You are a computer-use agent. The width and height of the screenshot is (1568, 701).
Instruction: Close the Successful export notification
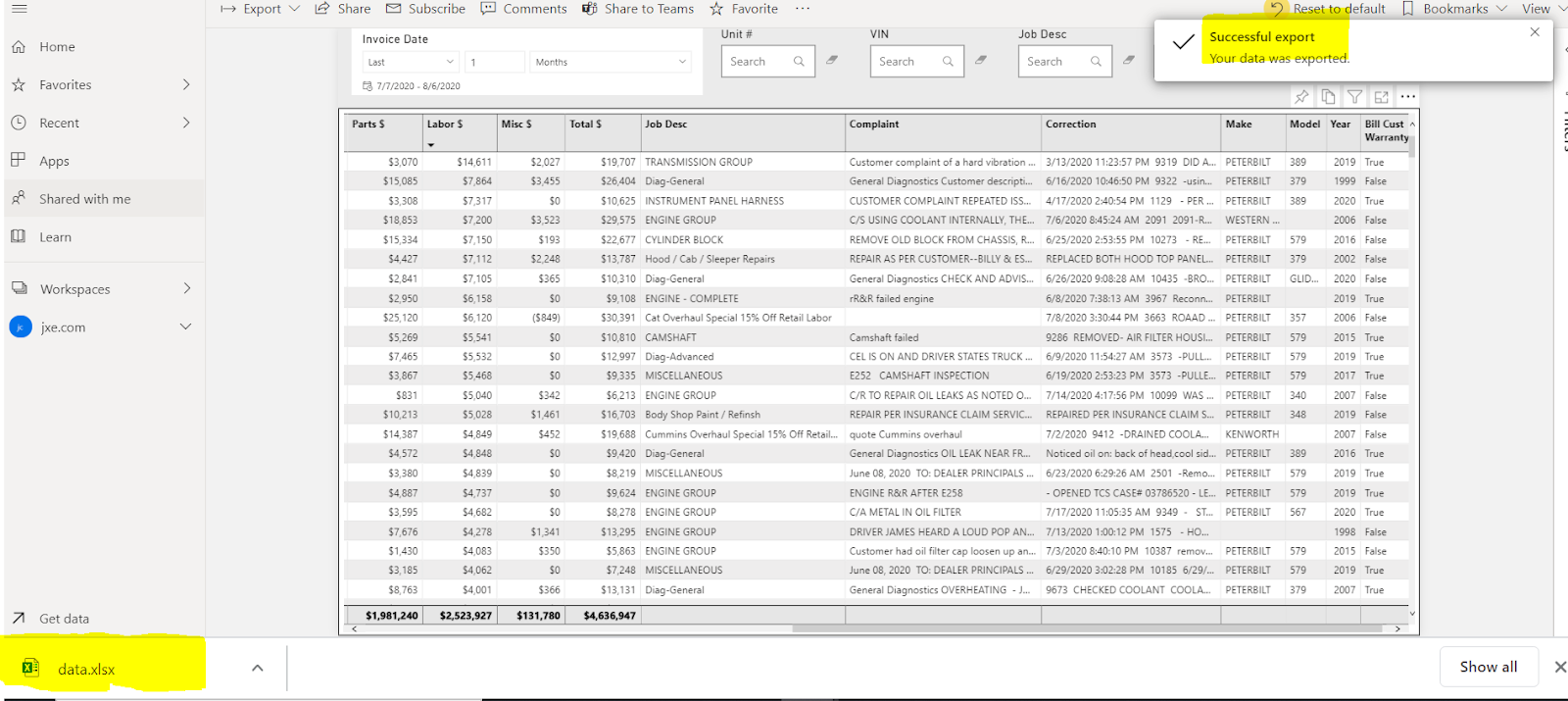pyautogui.click(x=1535, y=32)
